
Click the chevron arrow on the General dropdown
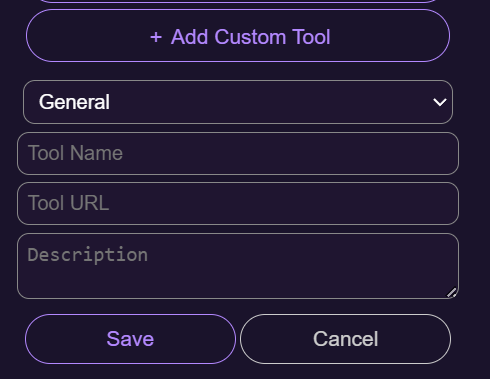(439, 102)
